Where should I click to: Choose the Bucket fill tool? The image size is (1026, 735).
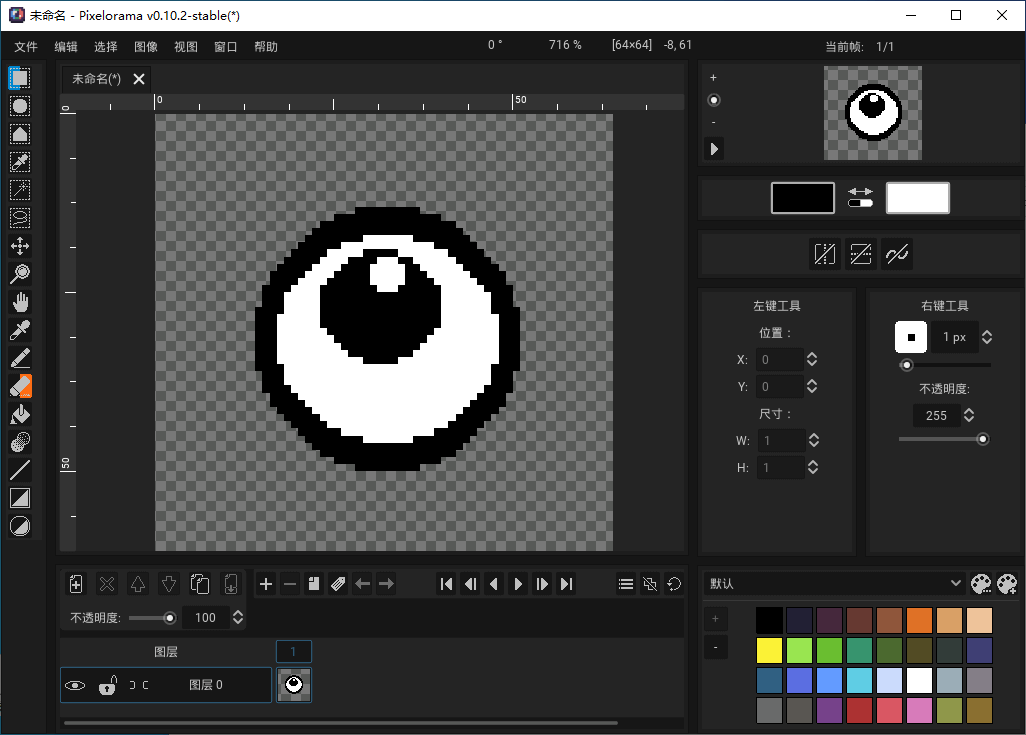[18, 413]
